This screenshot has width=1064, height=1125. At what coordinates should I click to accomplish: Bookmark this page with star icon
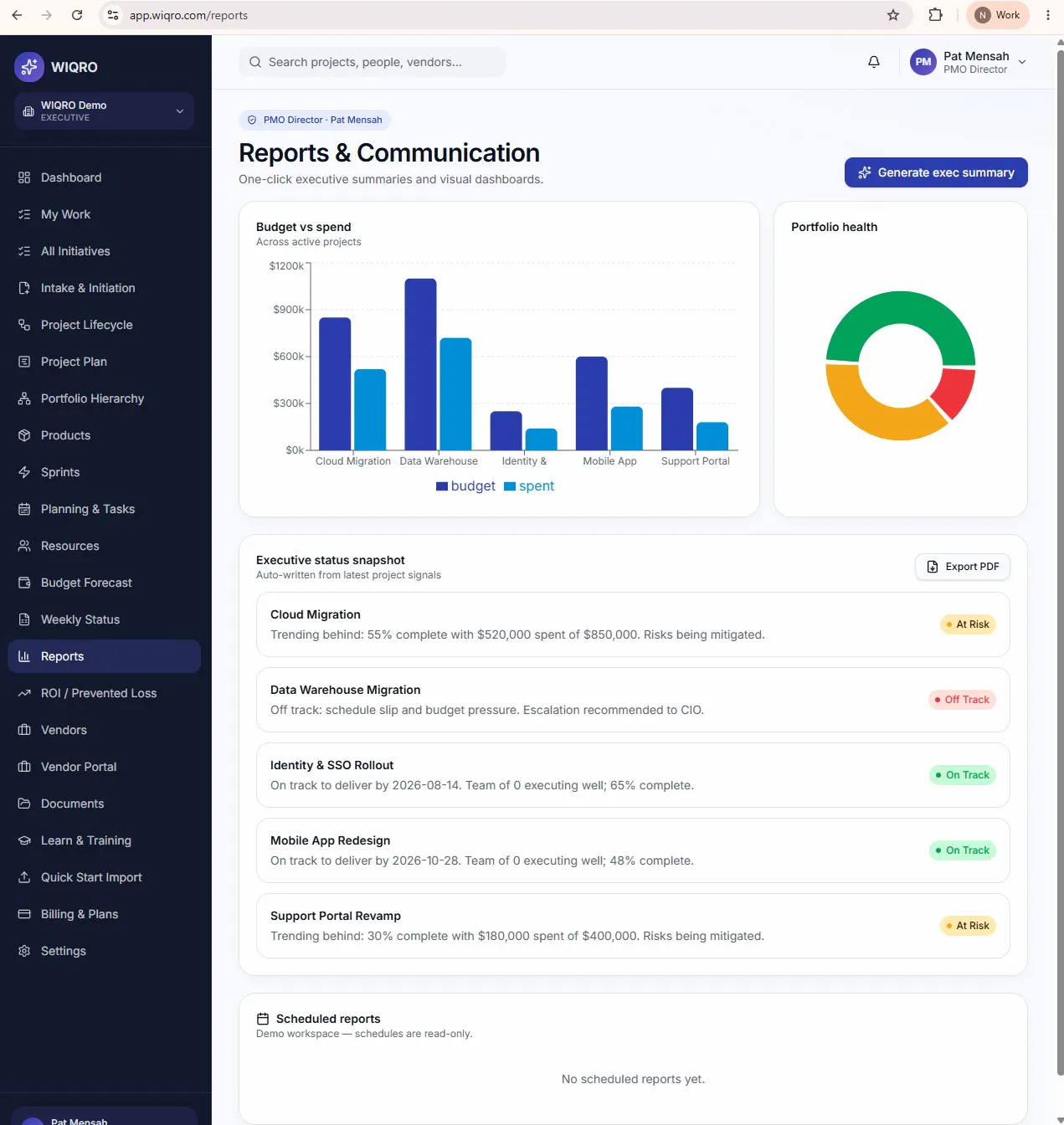(893, 15)
